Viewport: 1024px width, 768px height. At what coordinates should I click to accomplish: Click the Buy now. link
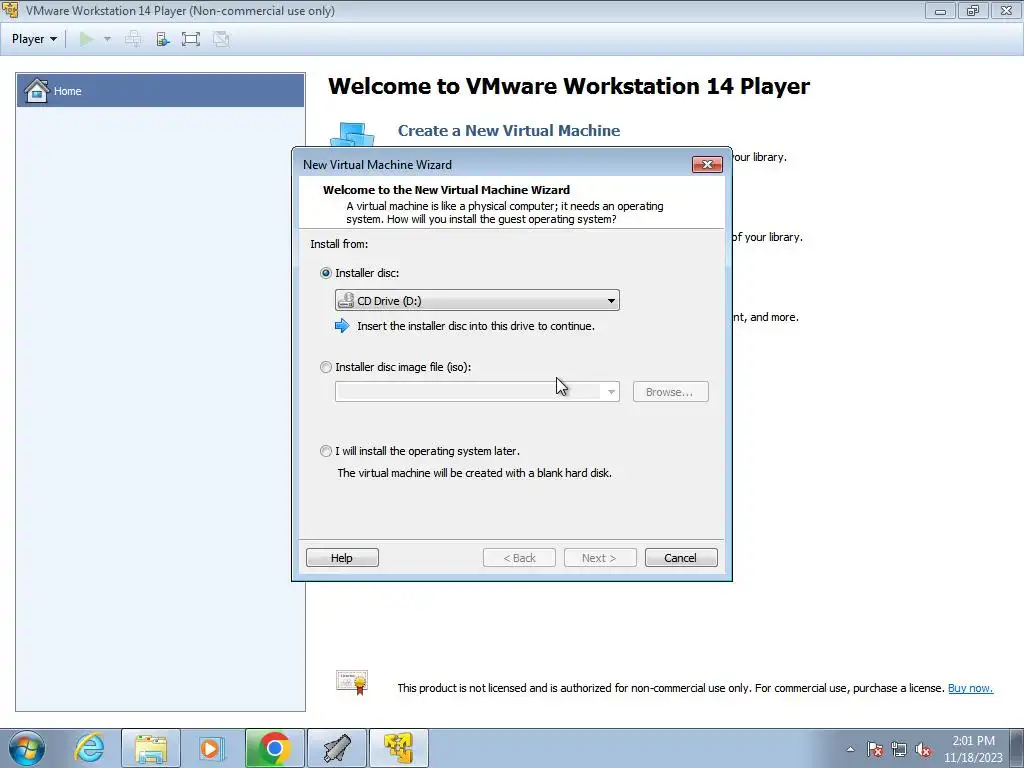(x=970, y=688)
